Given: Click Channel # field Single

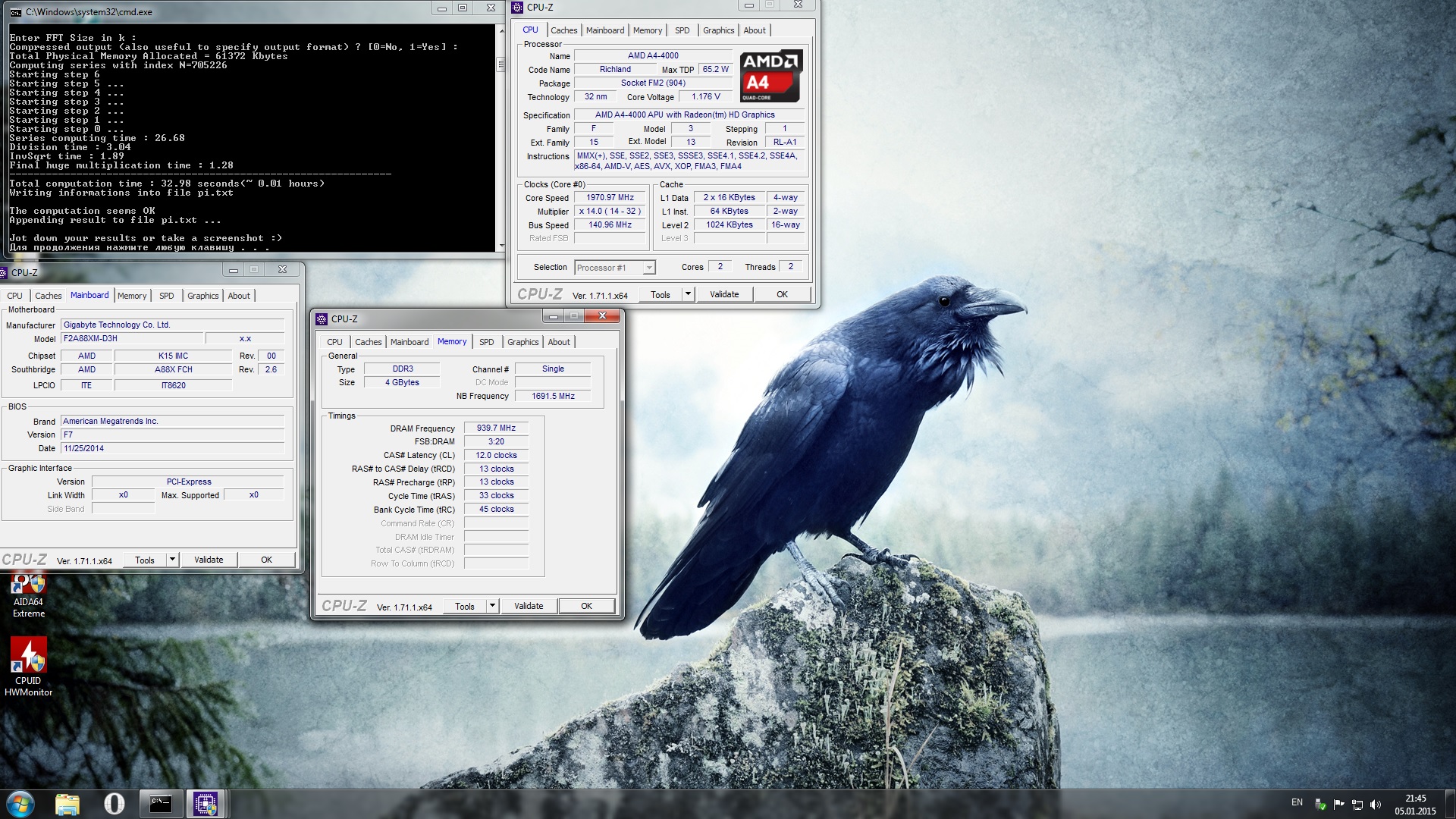Looking at the screenshot, I should pos(553,369).
